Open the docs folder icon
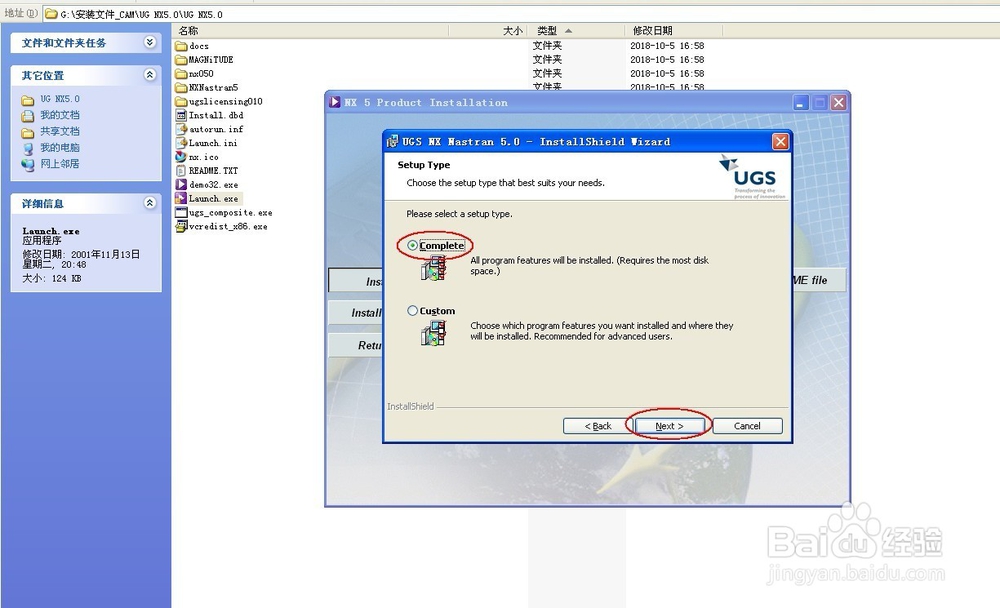1000x608 pixels. point(181,46)
